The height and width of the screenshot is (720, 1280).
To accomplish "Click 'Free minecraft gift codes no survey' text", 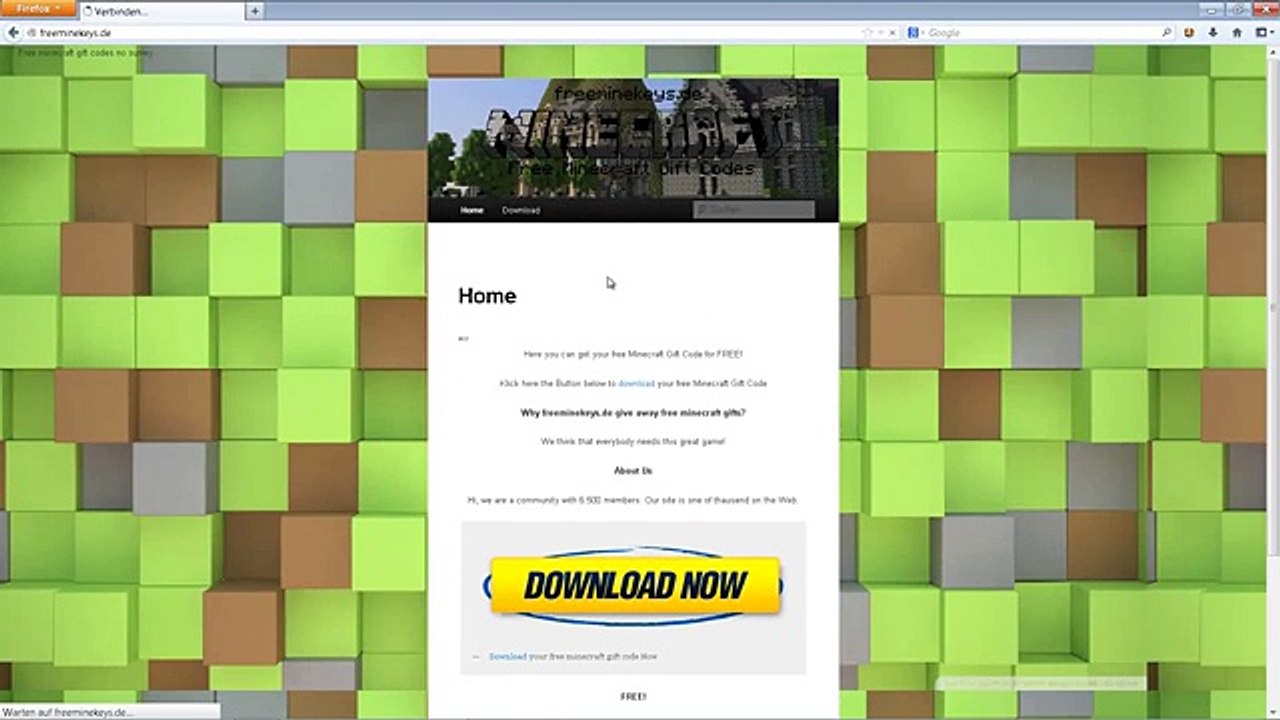I will 85,51.
